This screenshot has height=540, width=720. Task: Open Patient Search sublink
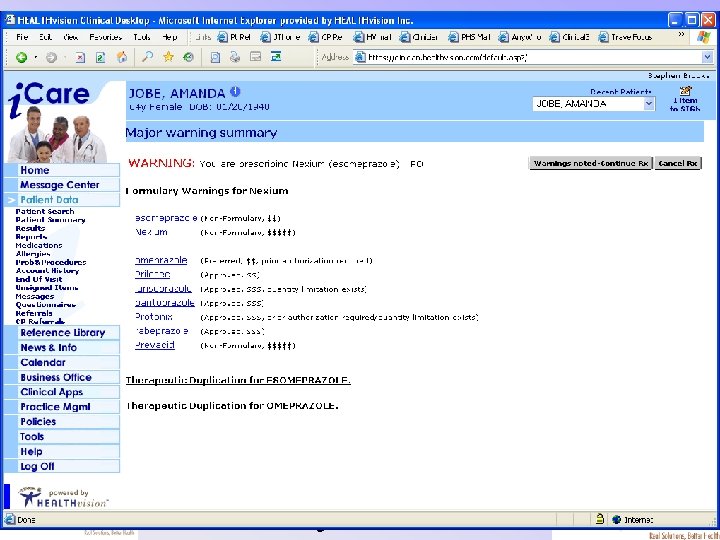45,211
